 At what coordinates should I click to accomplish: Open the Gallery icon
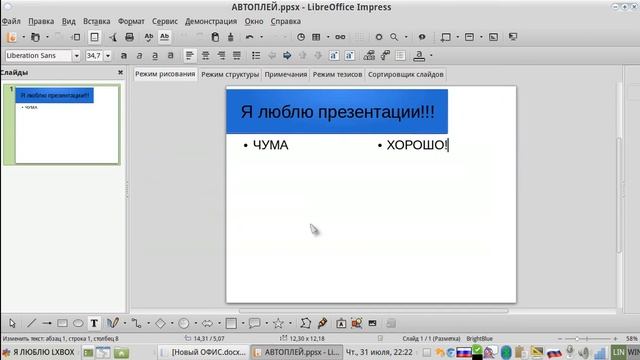[x=372, y=323]
